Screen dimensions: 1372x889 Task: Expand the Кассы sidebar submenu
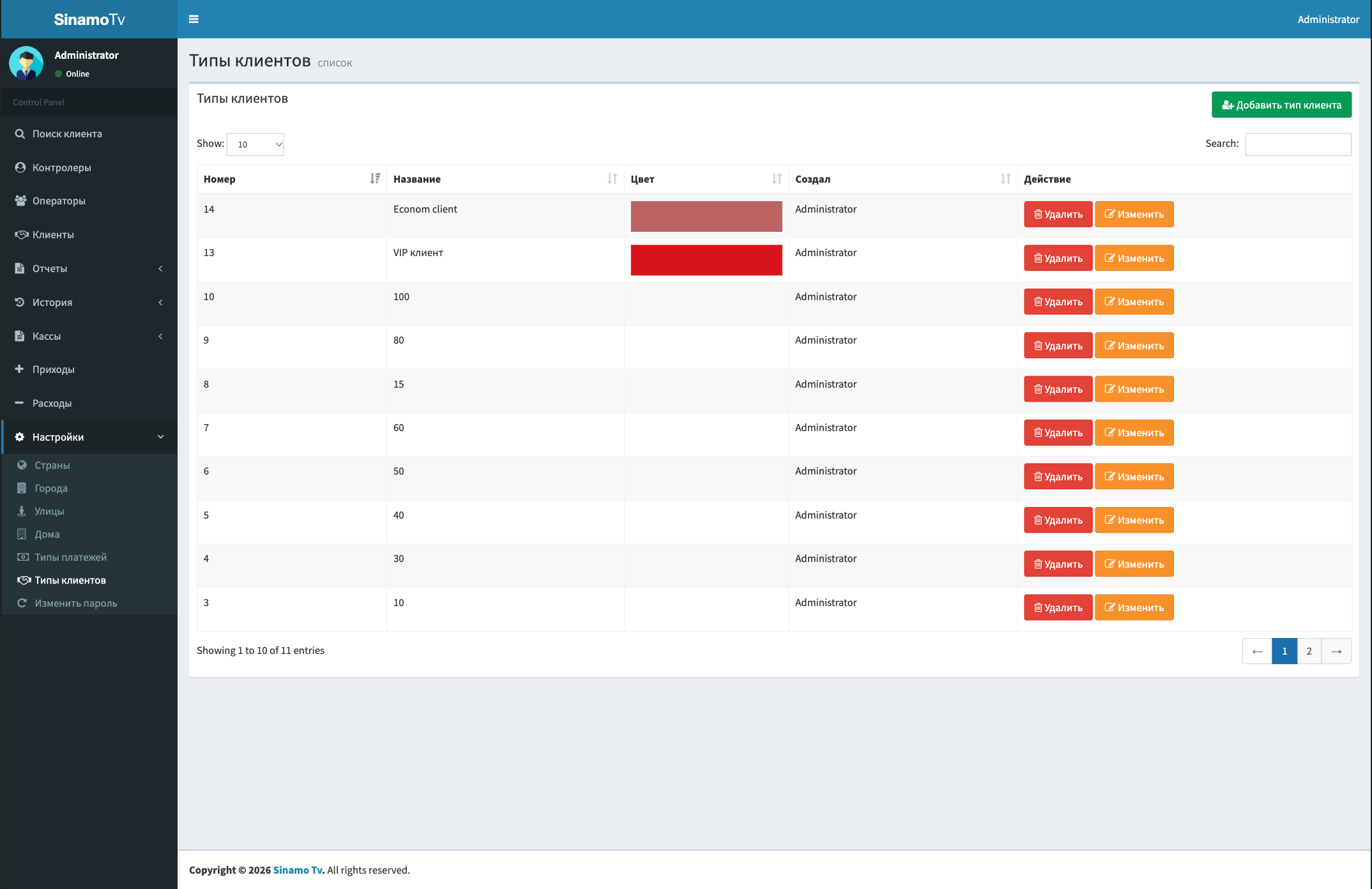click(89, 336)
